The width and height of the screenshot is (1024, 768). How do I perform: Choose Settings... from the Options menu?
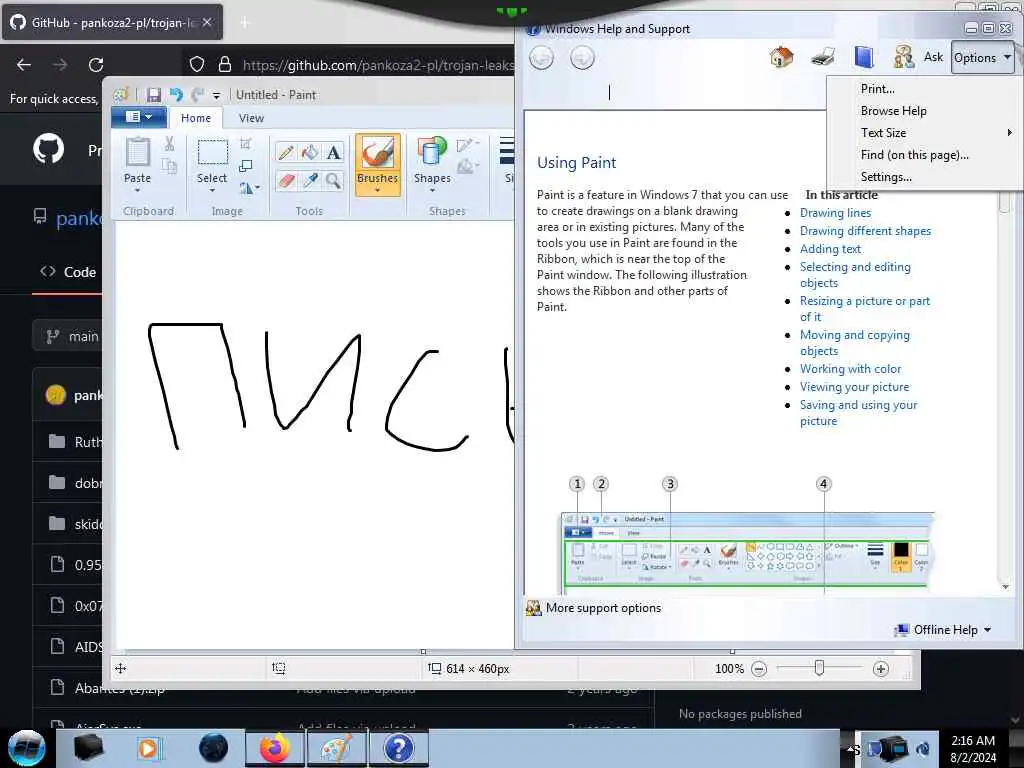(886, 177)
